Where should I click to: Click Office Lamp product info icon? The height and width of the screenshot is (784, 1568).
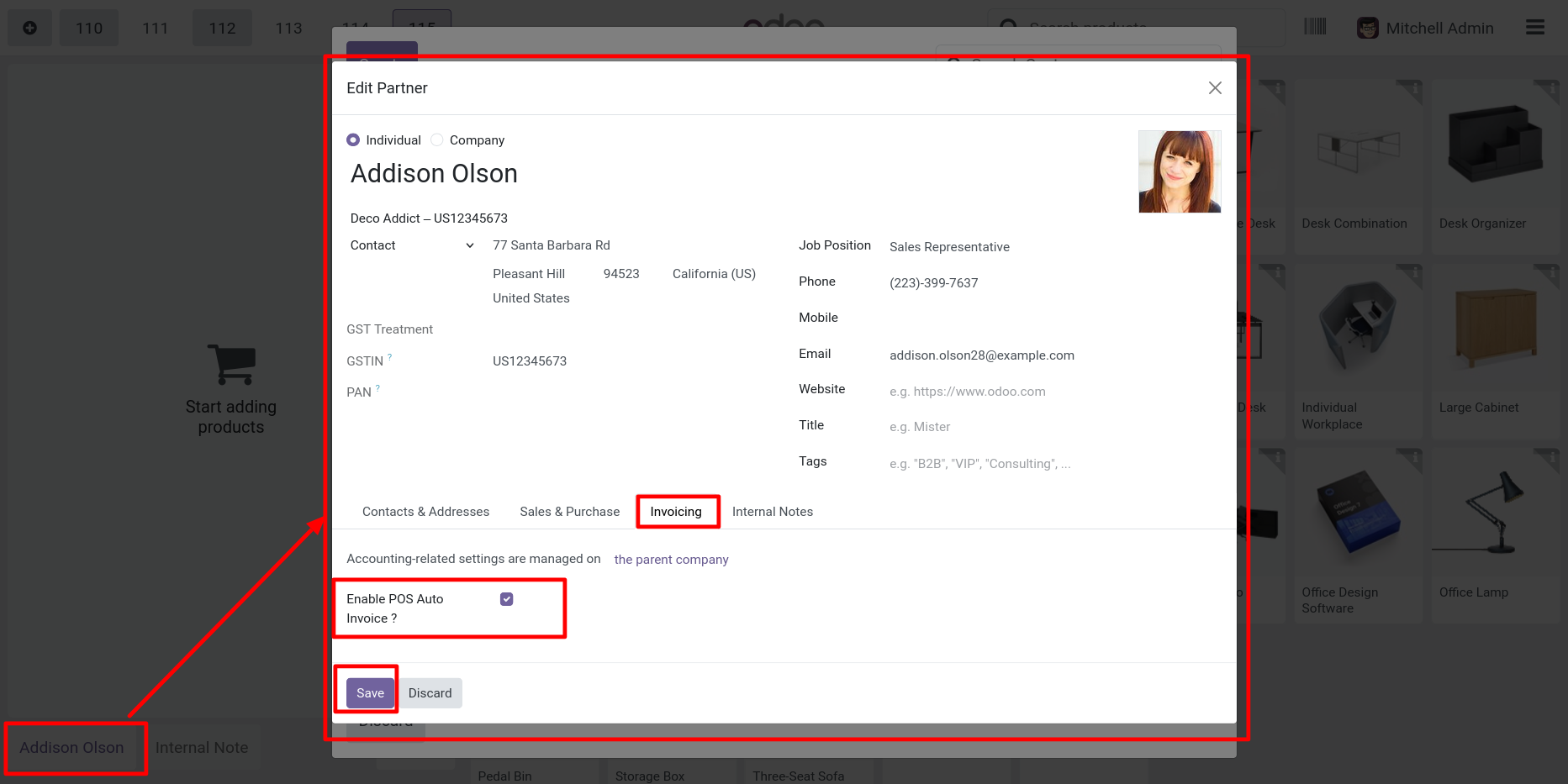pyautogui.click(x=1552, y=456)
